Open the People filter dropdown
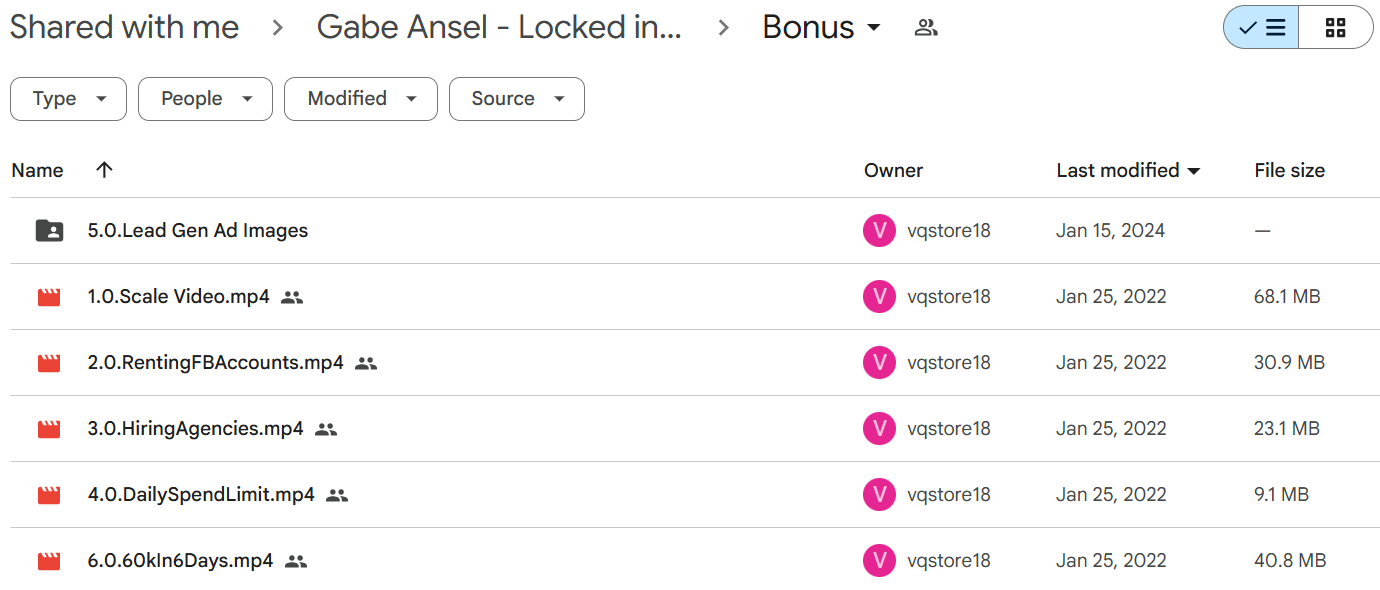The image size is (1380, 590). pos(205,99)
